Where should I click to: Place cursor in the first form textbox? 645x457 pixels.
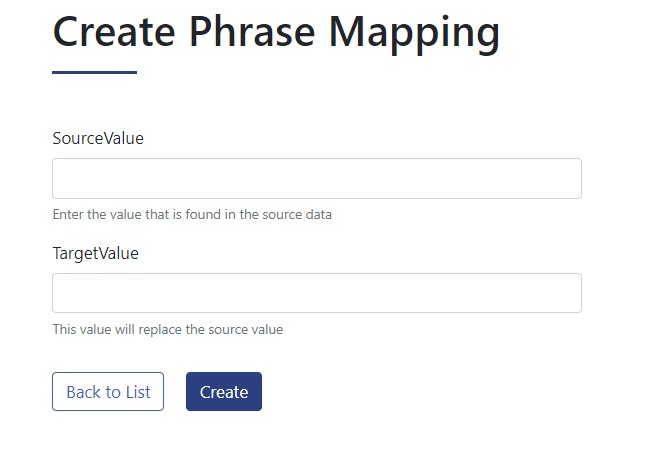[x=316, y=178]
